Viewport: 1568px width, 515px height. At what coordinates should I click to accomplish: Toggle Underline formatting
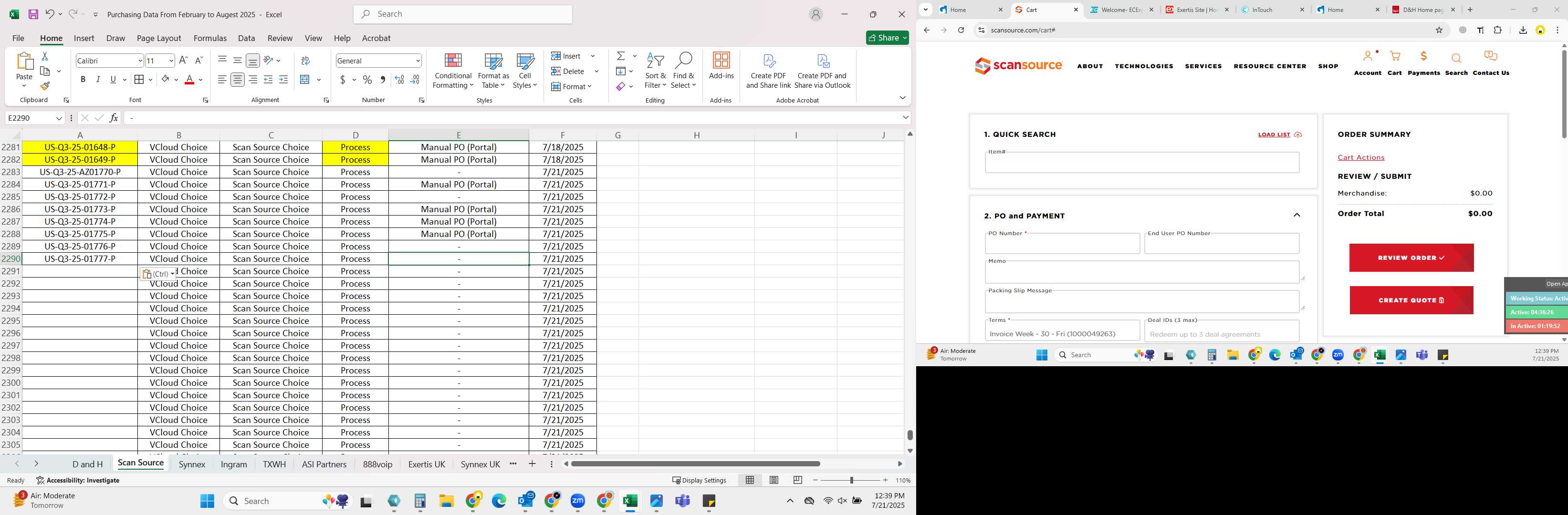113,80
